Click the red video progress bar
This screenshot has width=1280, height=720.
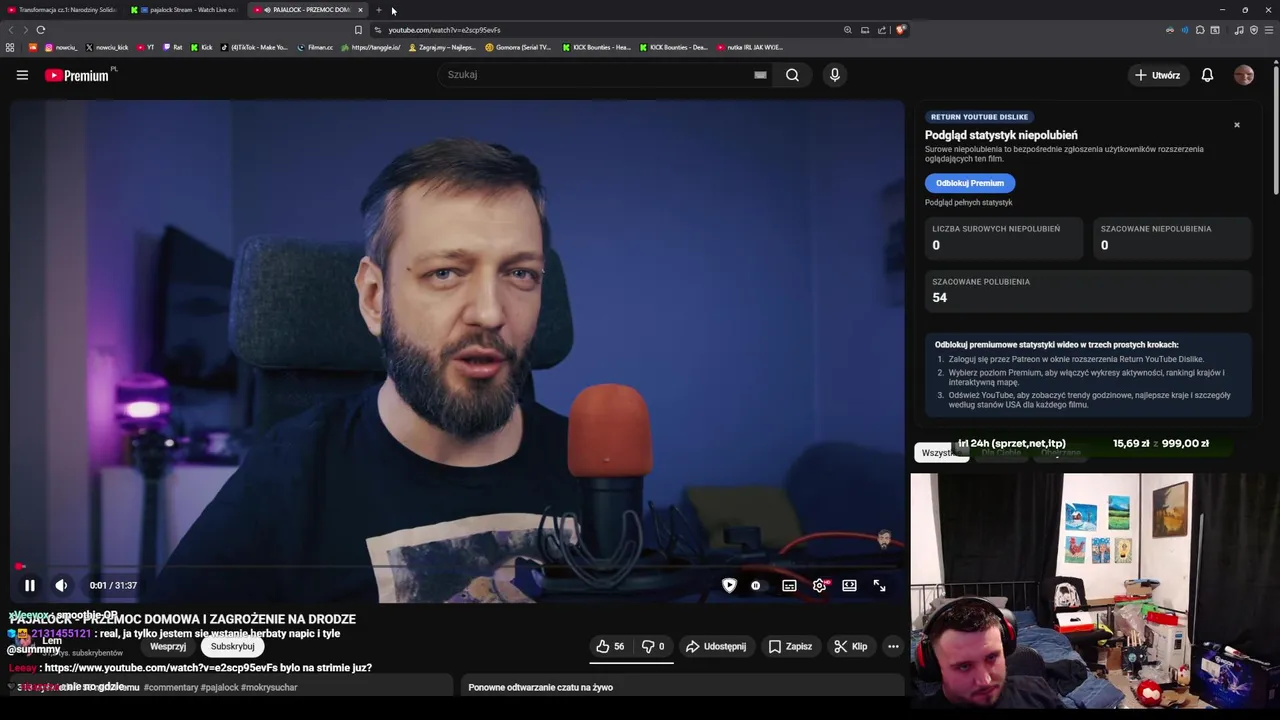457,567
